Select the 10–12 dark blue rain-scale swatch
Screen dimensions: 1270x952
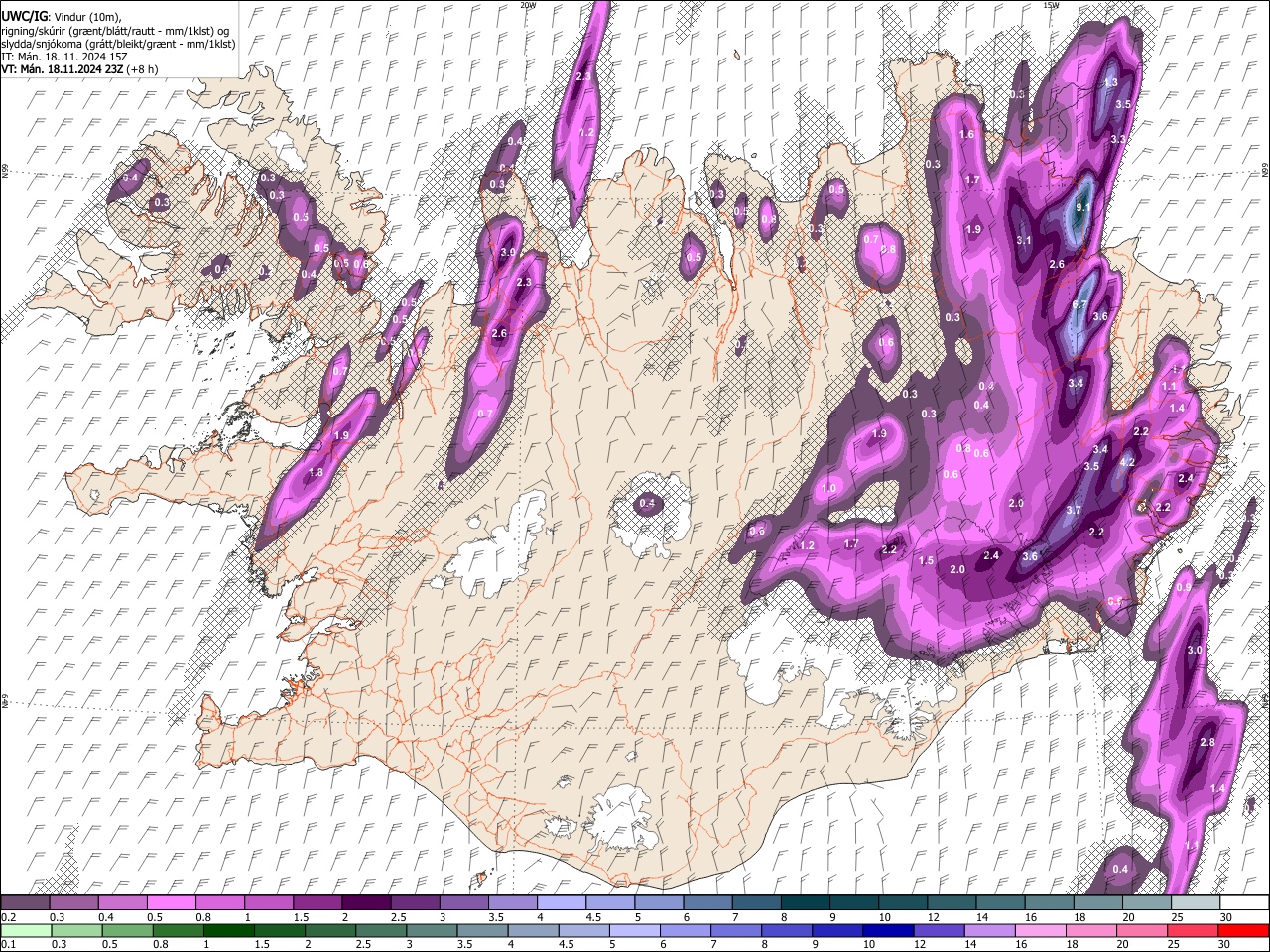point(886,930)
